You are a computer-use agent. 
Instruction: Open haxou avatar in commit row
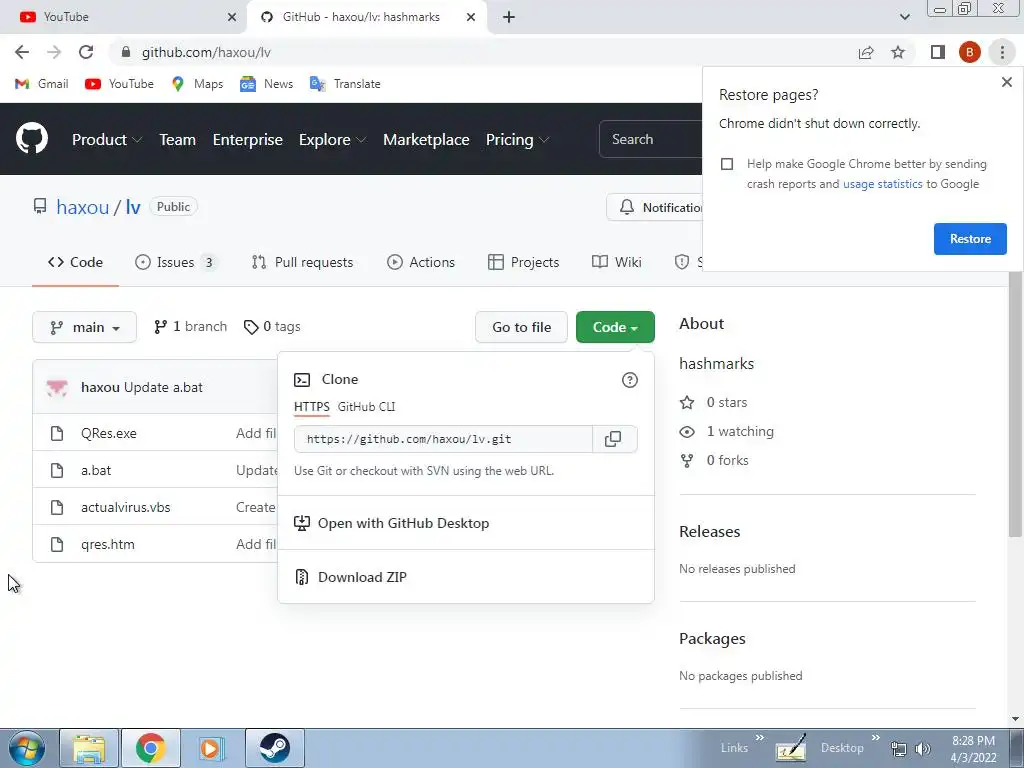[x=57, y=387]
